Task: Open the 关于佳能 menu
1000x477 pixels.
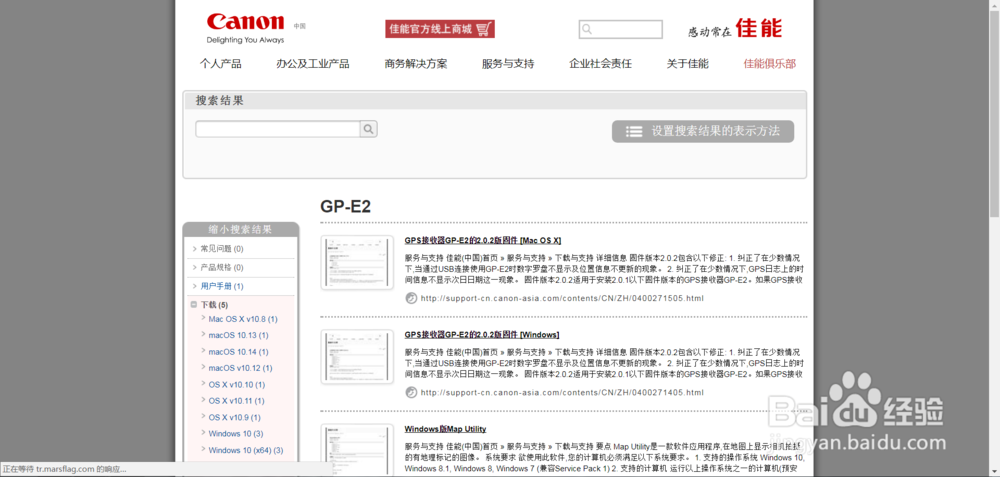Action: click(688, 64)
